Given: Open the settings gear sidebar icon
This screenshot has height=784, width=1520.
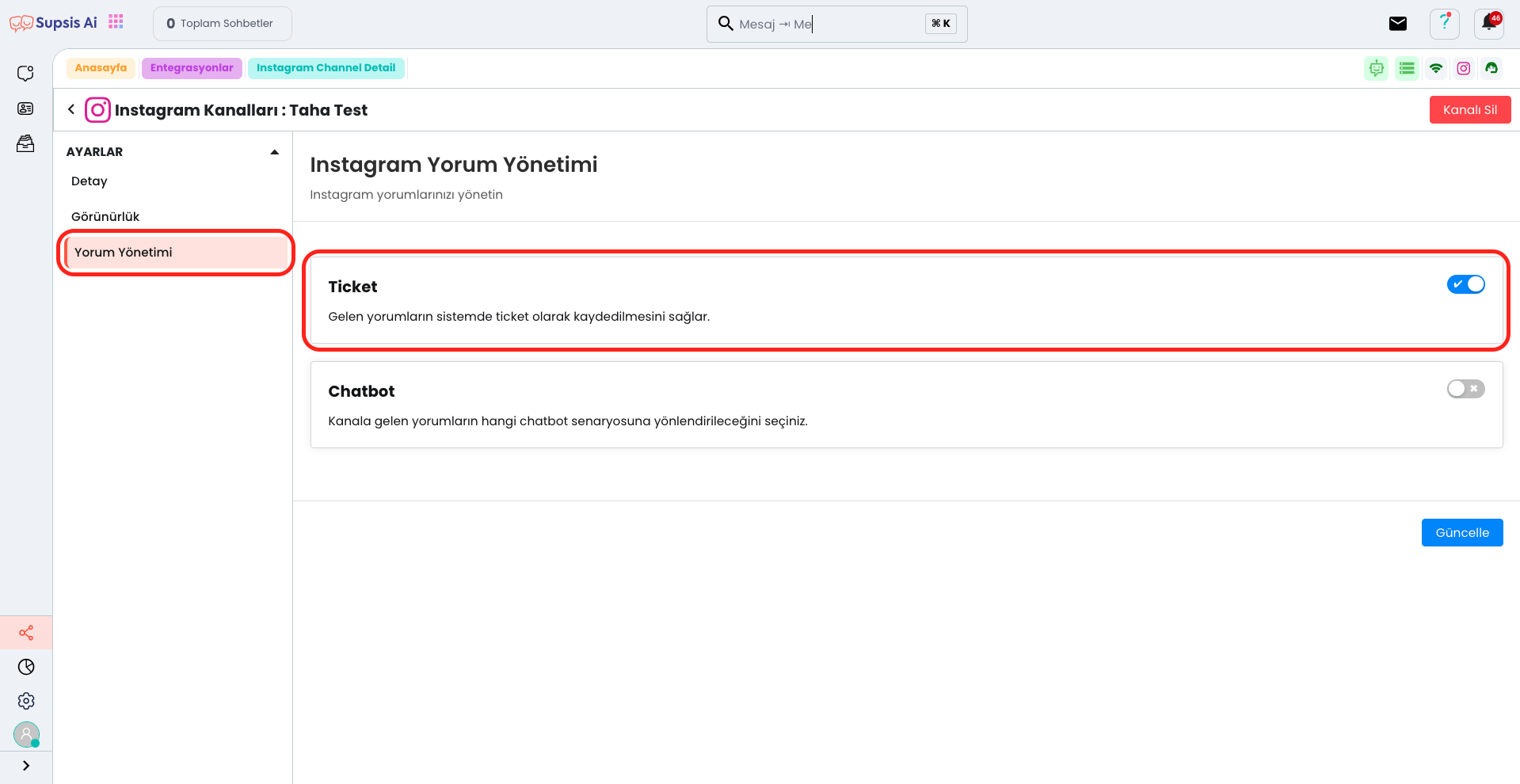Looking at the screenshot, I should (26, 701).
